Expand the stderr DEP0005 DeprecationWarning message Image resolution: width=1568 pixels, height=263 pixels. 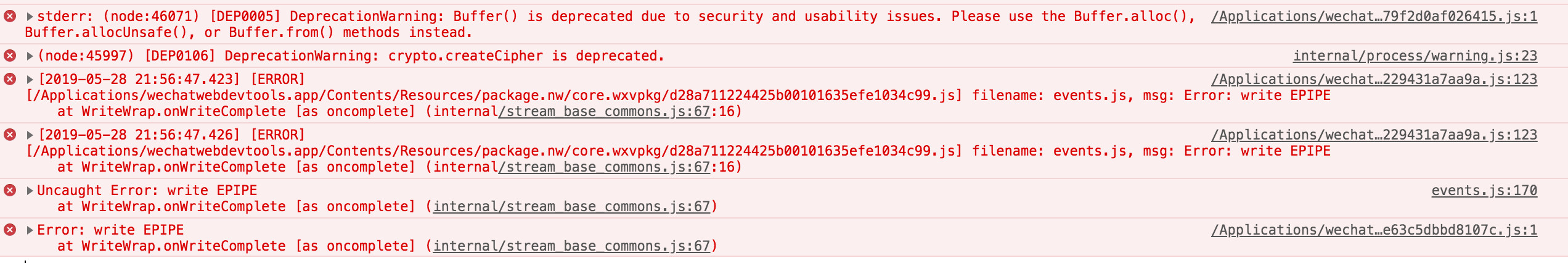click(30, 16)
